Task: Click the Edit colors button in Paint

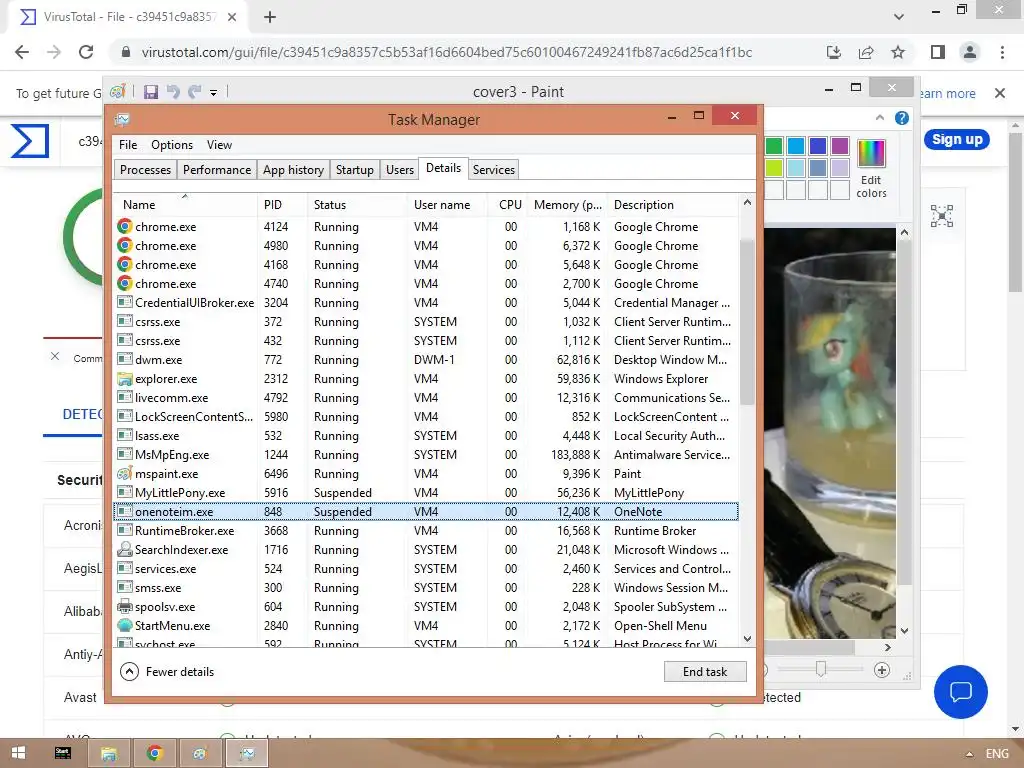Action: click(x=871, y=169)
